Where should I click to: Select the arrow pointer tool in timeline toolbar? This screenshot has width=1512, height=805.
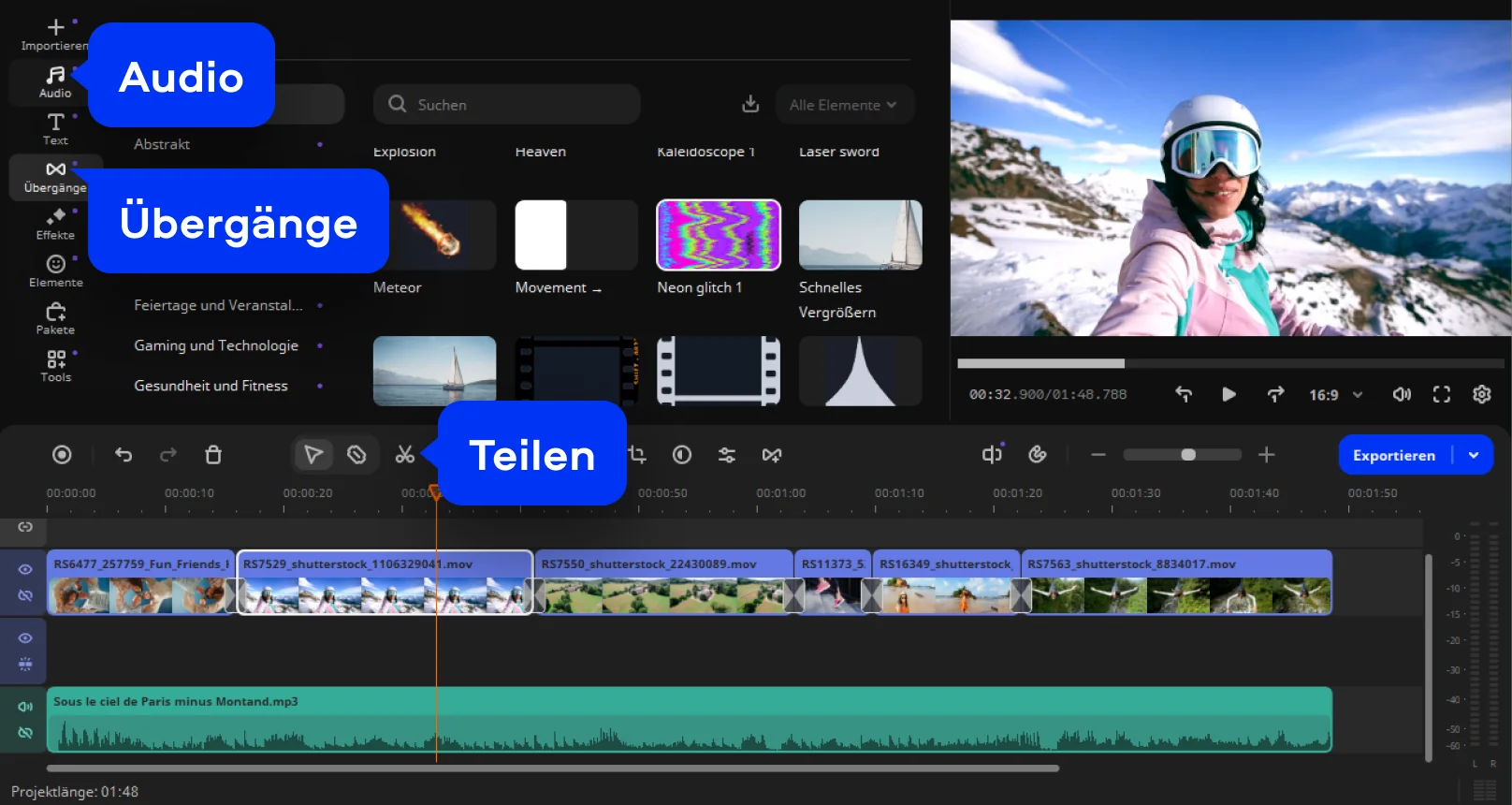pos(313,455)
